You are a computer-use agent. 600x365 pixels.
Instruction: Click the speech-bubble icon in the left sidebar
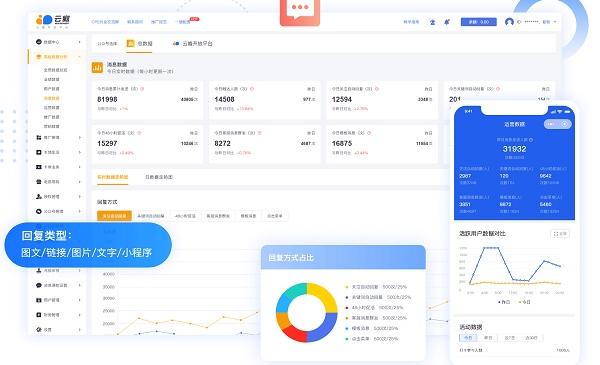point(39,285)
